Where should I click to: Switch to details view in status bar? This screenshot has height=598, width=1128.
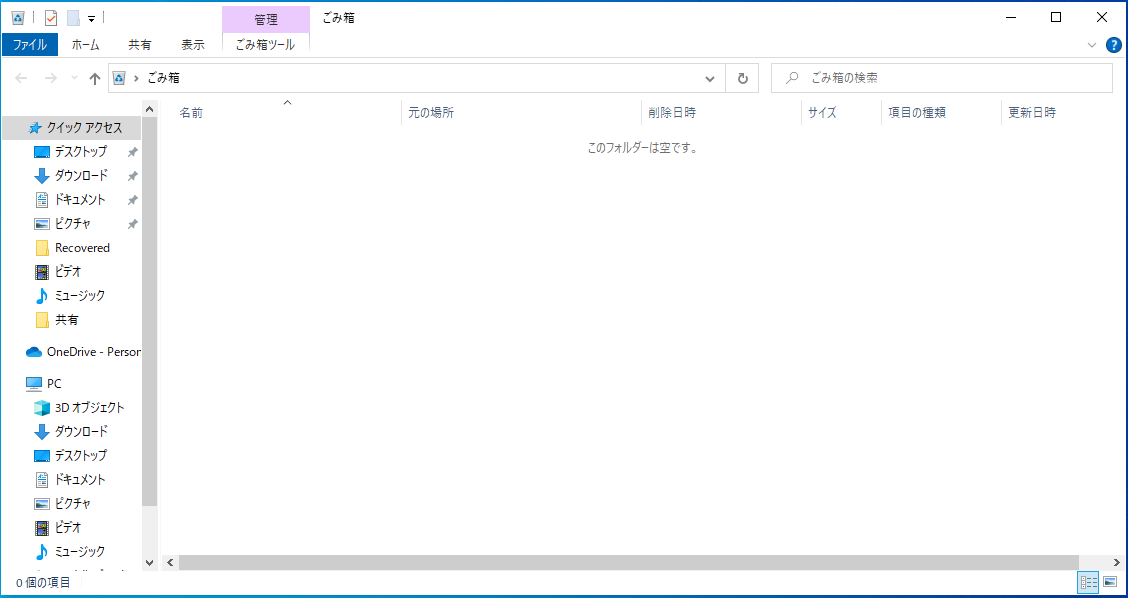pos(1088,582)
